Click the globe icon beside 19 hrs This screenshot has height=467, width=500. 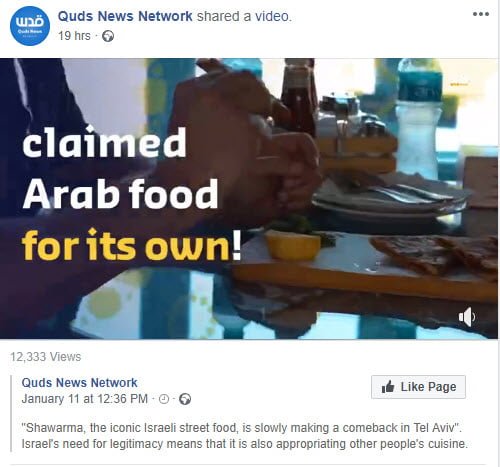coord(108,36)
